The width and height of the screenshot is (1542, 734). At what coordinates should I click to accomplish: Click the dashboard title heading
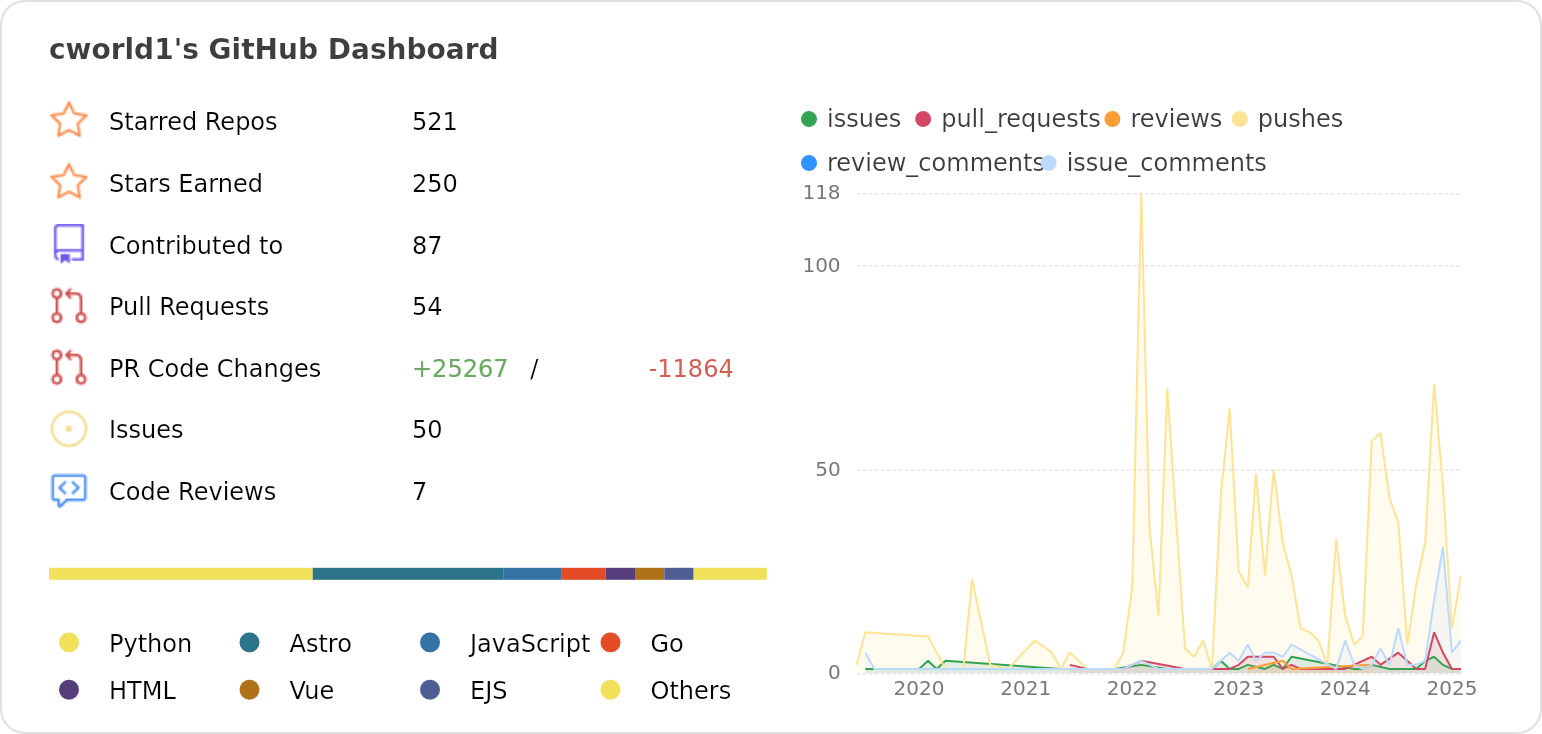pos(273,49)
